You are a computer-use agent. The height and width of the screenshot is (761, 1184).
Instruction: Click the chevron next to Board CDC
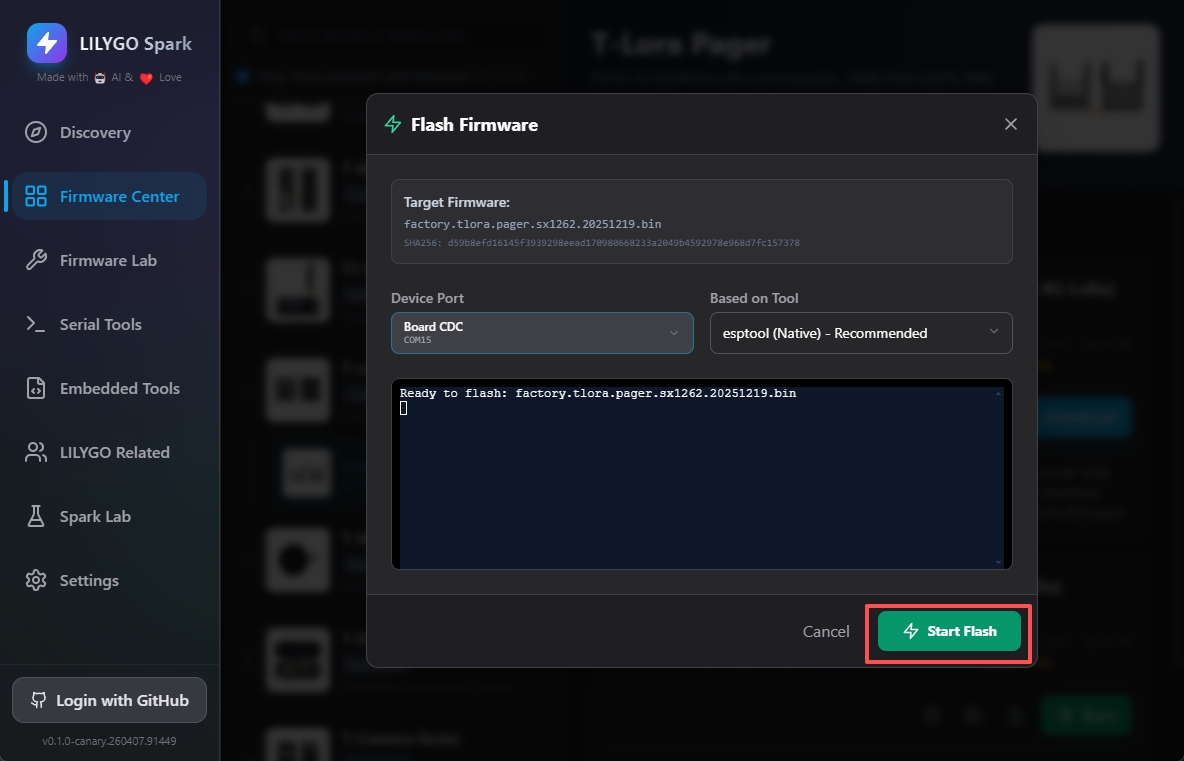(x=674, y=333)
